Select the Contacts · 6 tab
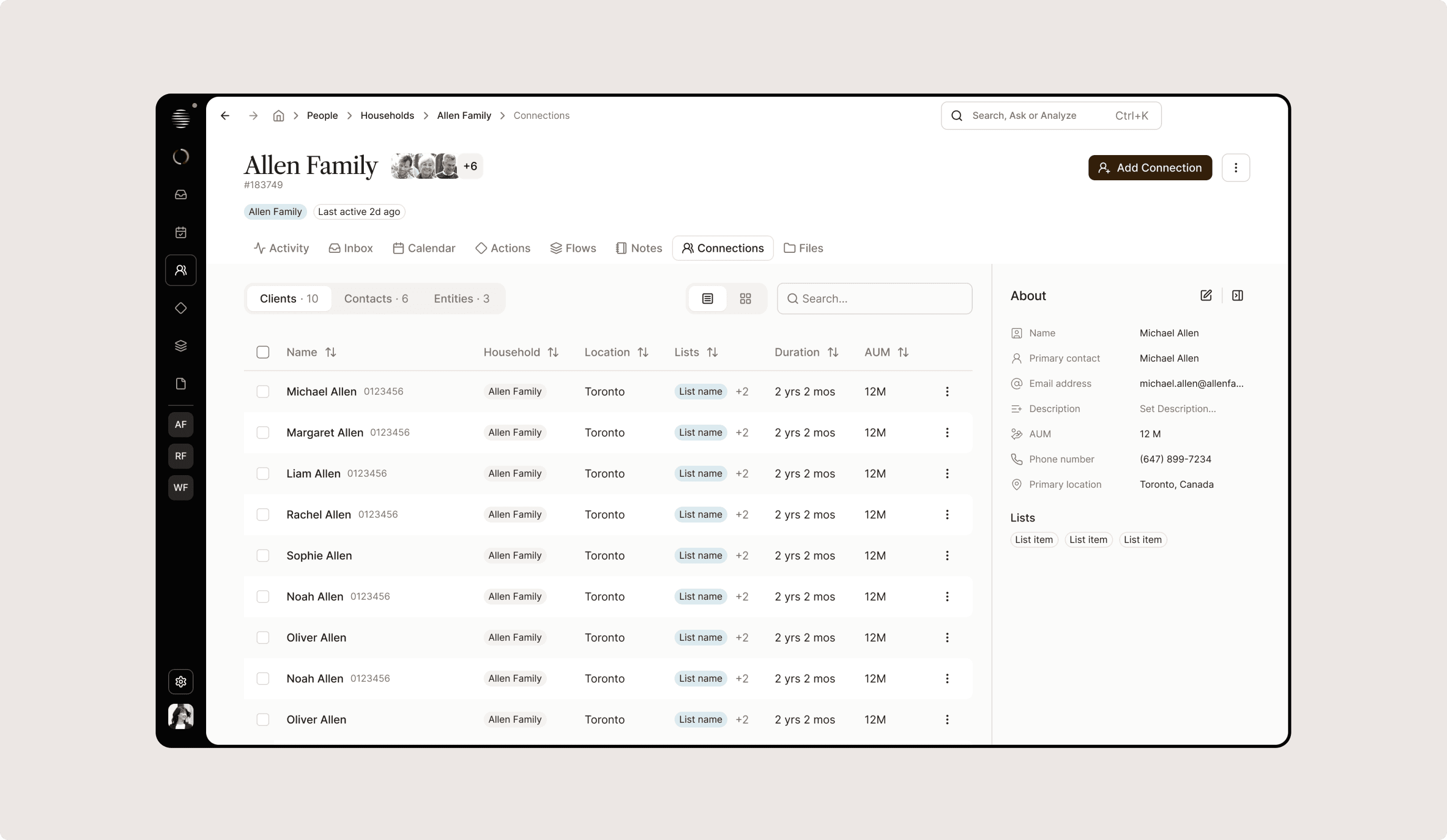The width and height of the screenshot is (1447, 840). pyautogui.click(x=376, y=299)
